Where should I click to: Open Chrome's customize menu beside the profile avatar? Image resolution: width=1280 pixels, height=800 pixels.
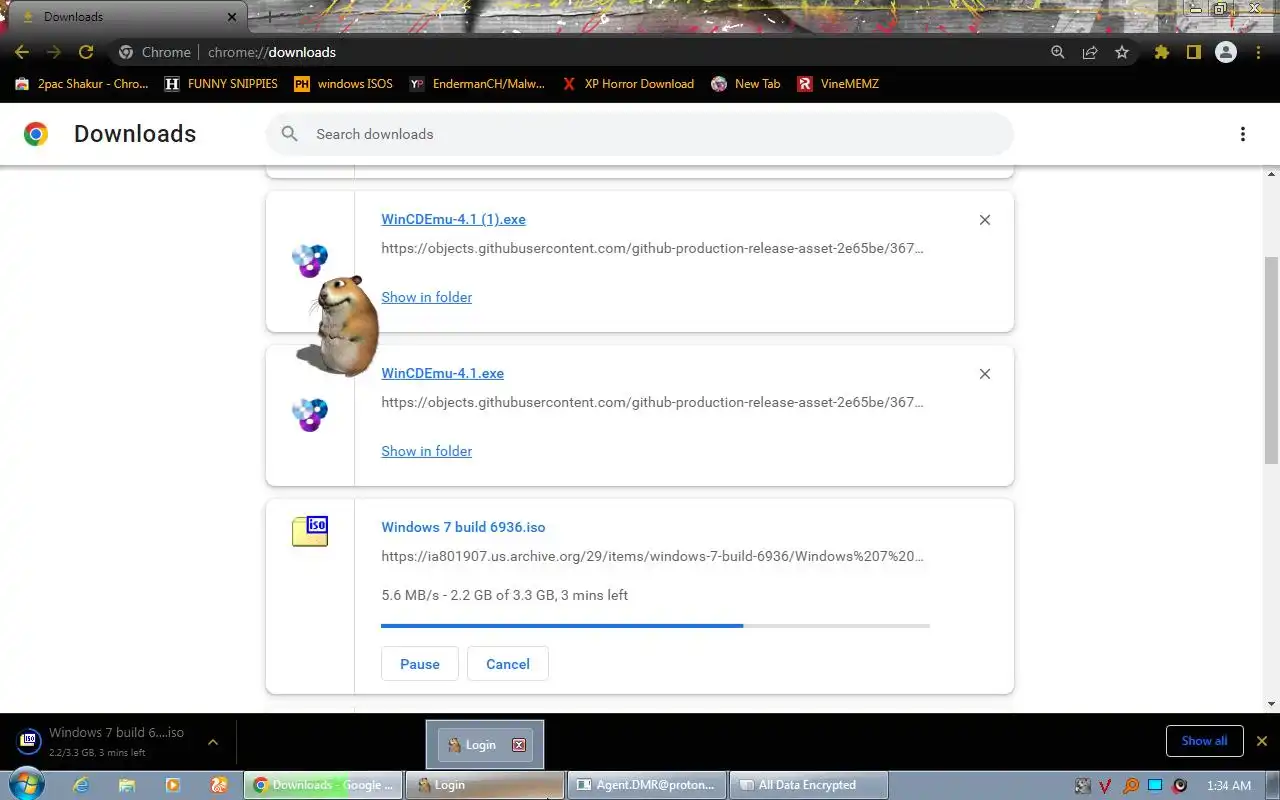(1257, 52)
